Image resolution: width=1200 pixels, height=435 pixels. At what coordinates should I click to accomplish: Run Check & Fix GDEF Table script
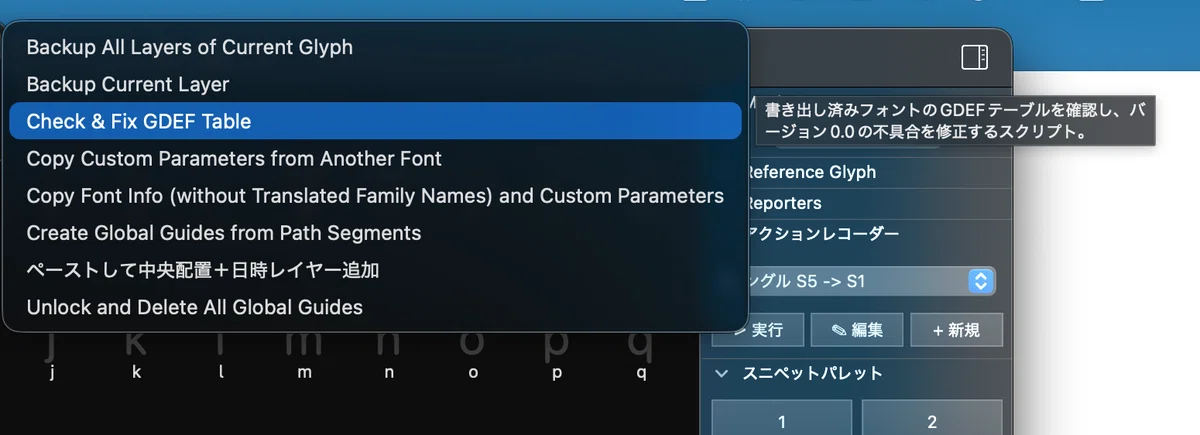[x=375, y=121]
